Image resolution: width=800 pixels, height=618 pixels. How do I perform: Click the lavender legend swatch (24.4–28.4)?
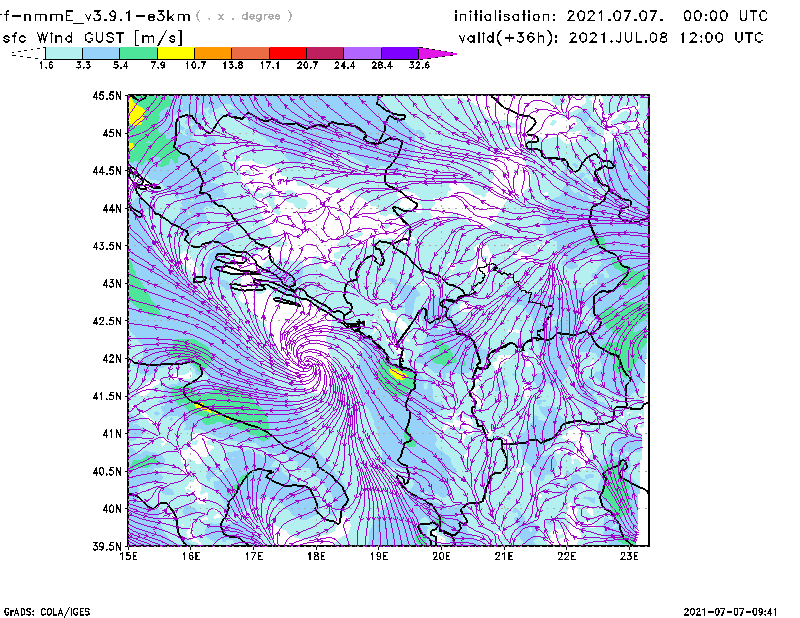tap(363, 53)
